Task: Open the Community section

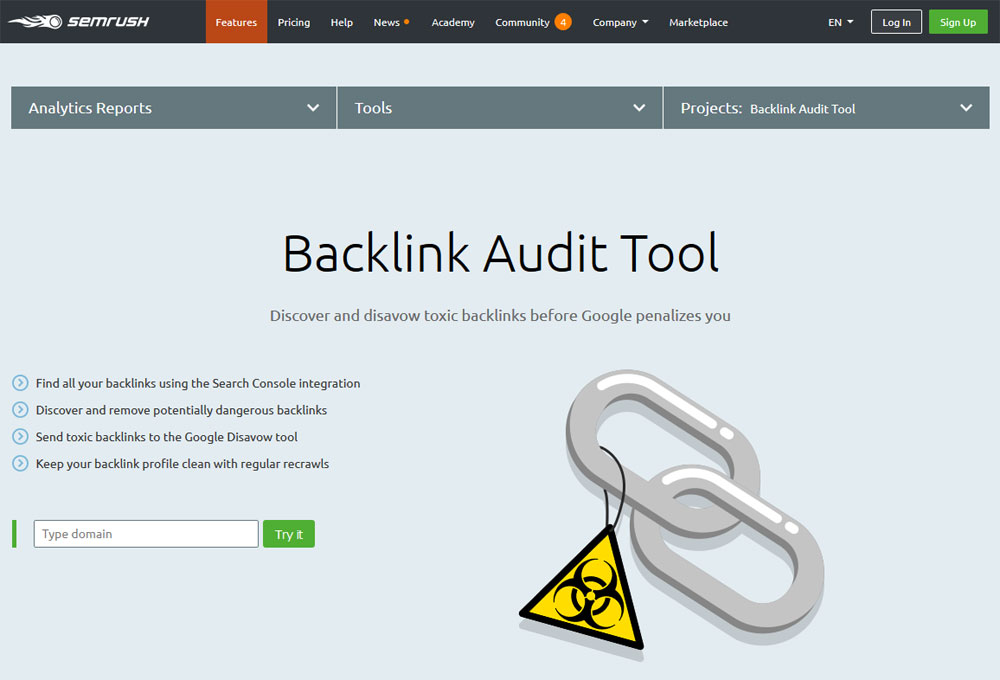Action: click(522, 22)
